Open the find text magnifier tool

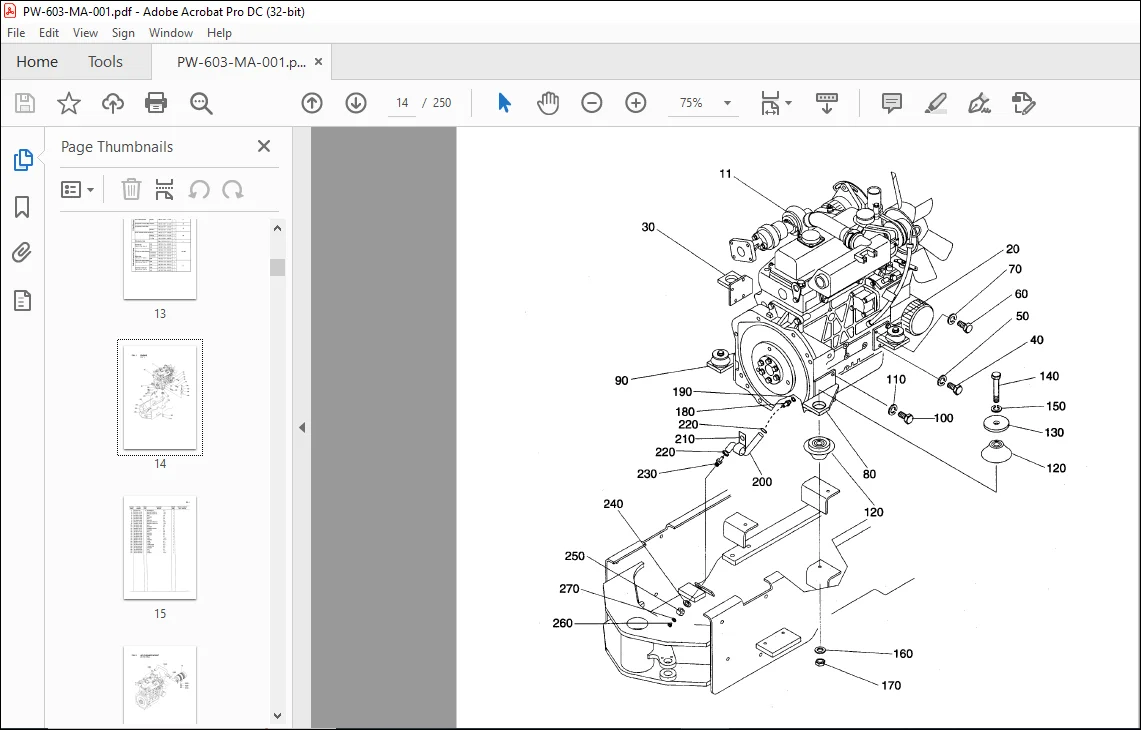(x=201, y=103)
